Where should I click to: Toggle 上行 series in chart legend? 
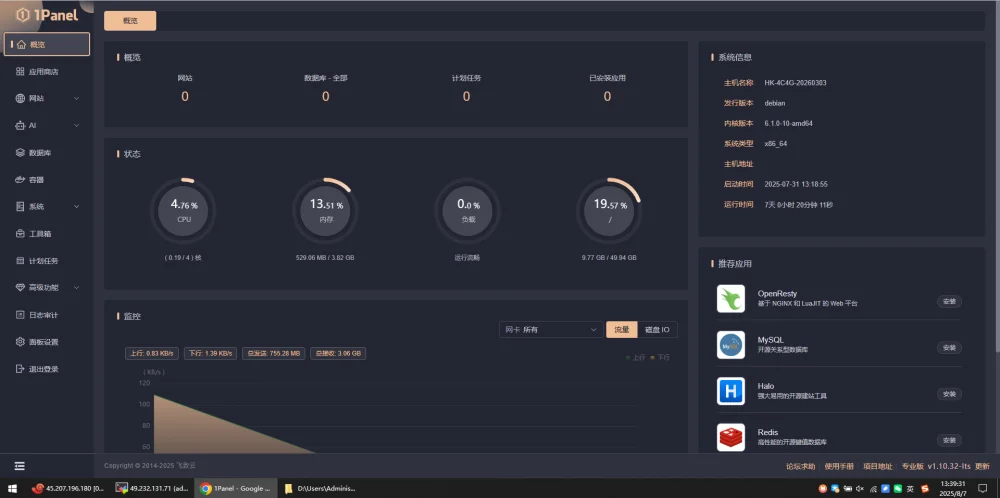(635, 357)
